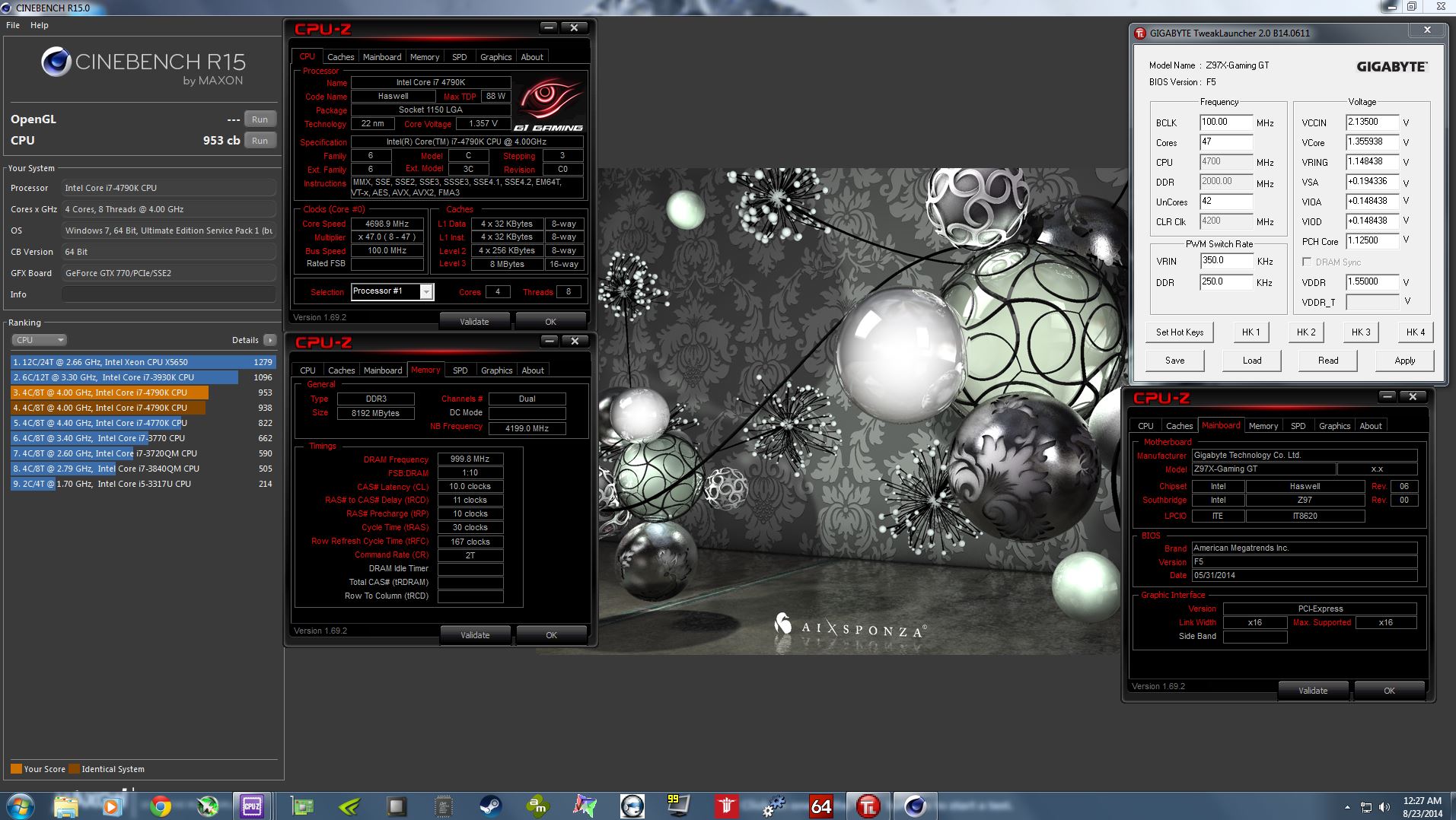1456x820 pixels.
Task: Open Graphics tab in Mainboard CPU-Z window
Action: pyautogui.click(x=1334, y=426)
